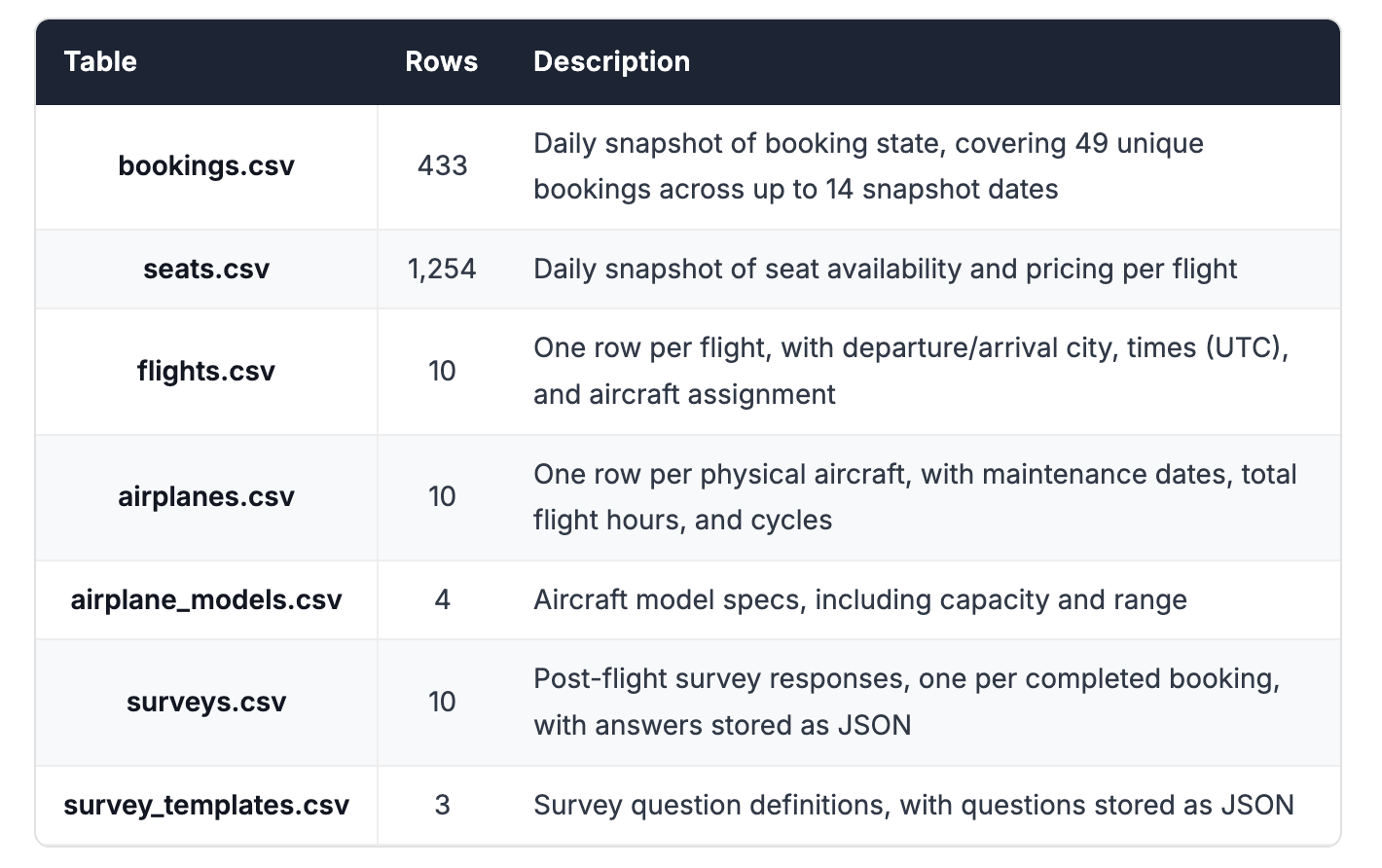The height and width of the screenshot is (868, 1382).
Task: Click the row count for survey_templates.csv
Action: click(x=442, y=805)
